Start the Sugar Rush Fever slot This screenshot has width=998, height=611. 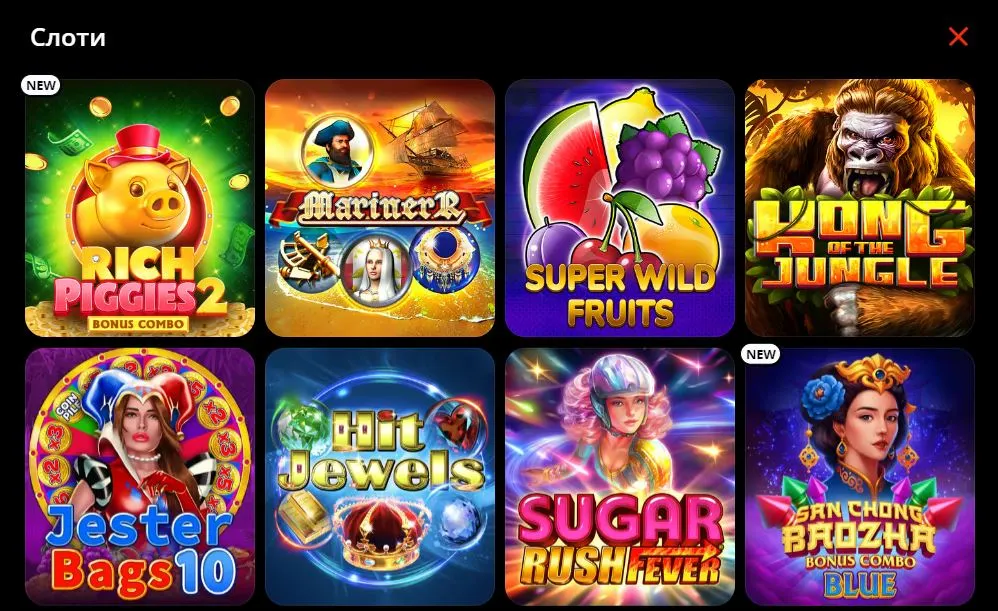(620, 477)
